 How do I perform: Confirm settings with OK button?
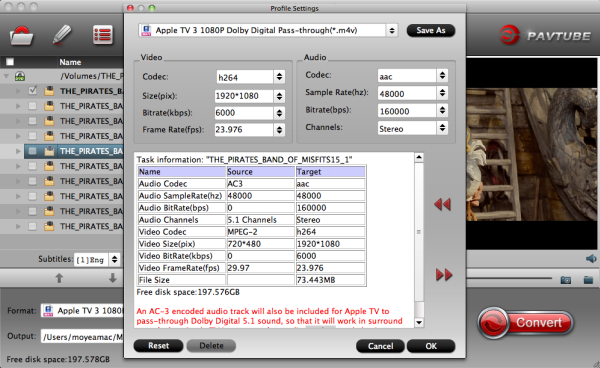pos(431,346)
